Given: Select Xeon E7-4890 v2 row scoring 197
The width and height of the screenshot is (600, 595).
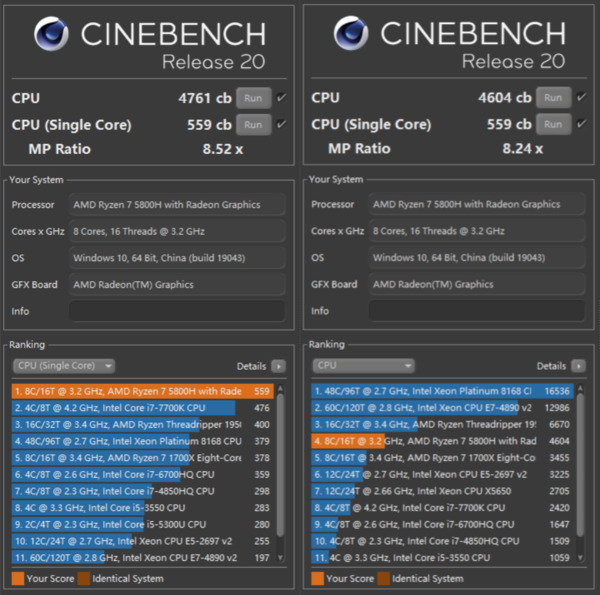Looking at the screenshot, I should click(142, 558).
